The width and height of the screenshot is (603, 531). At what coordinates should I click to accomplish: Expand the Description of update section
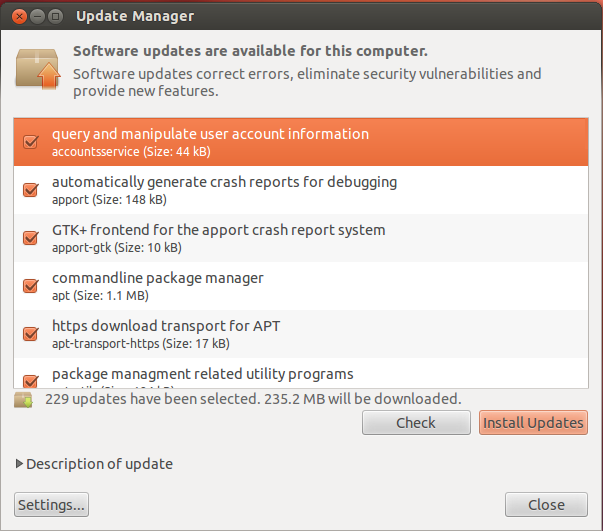click(94, 464)
